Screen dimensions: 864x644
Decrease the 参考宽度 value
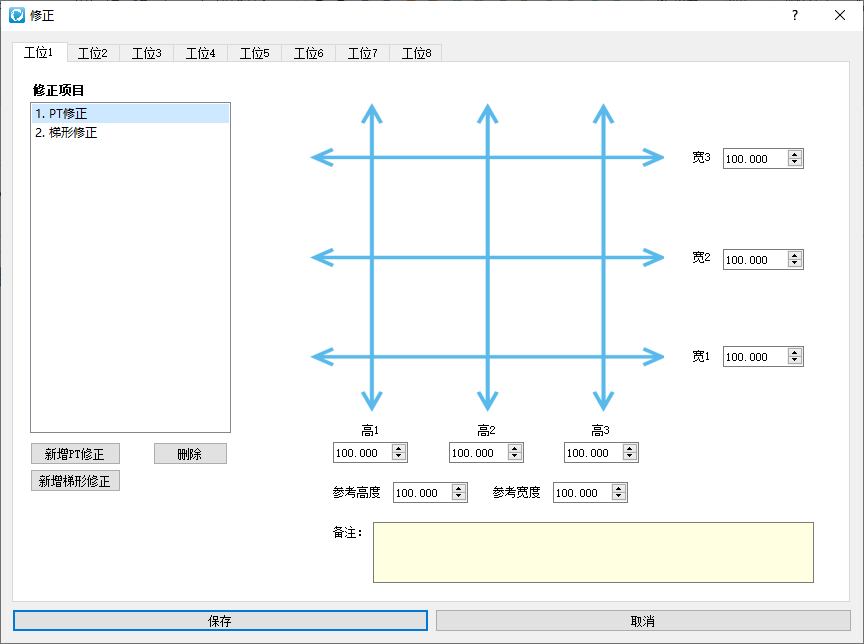[x=619, y=497]
